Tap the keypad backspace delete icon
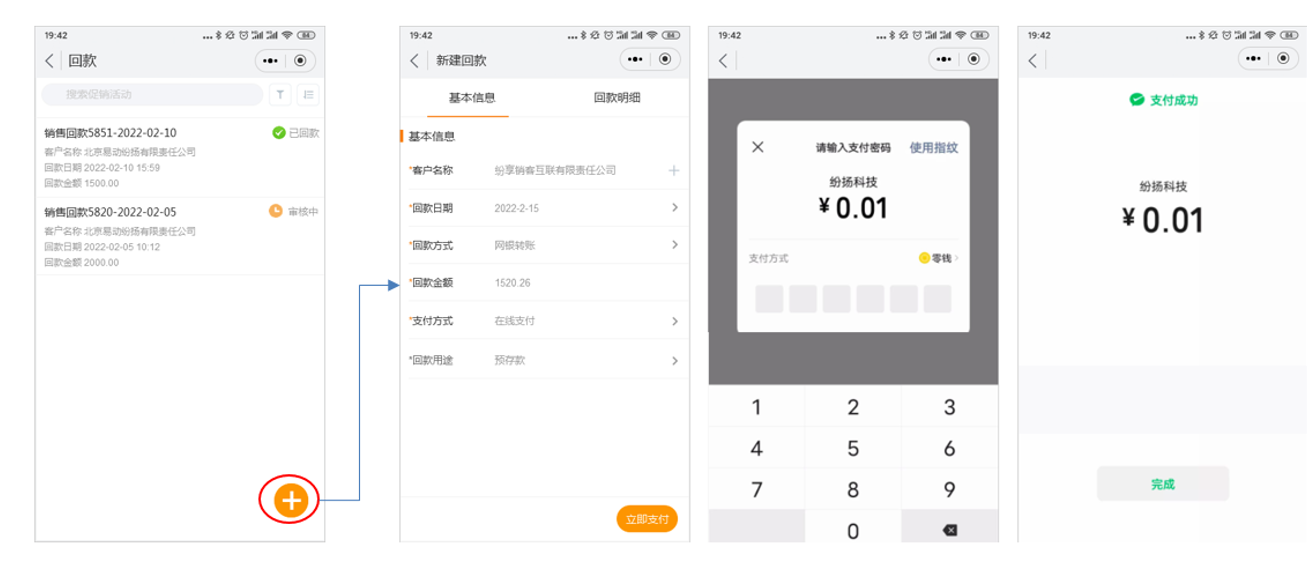 tap(950, 530)
